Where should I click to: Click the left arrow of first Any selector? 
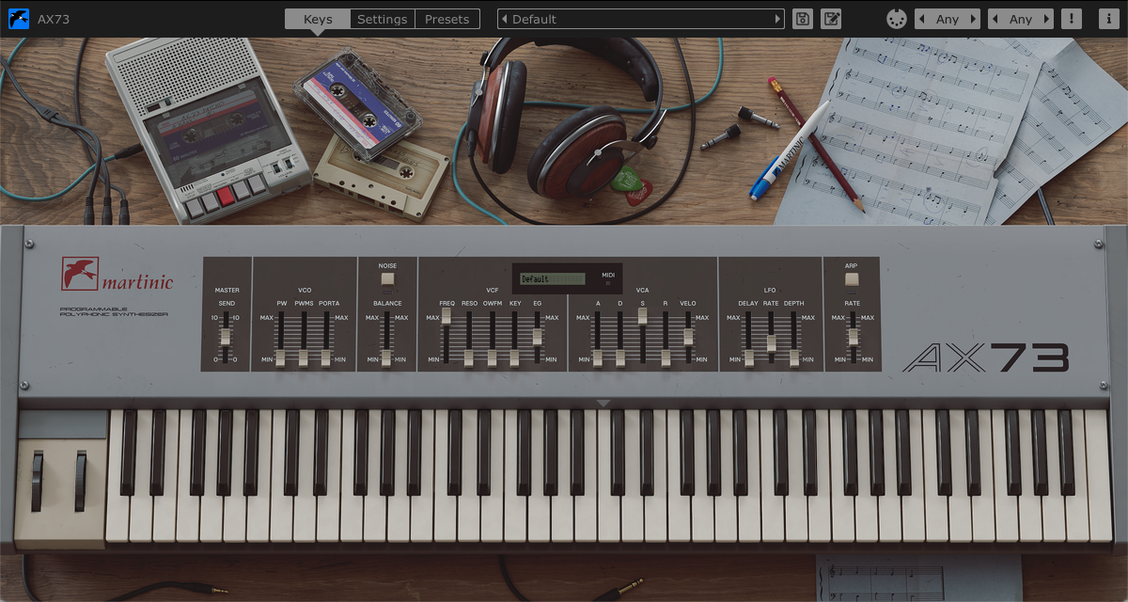(x=922, y=18)
